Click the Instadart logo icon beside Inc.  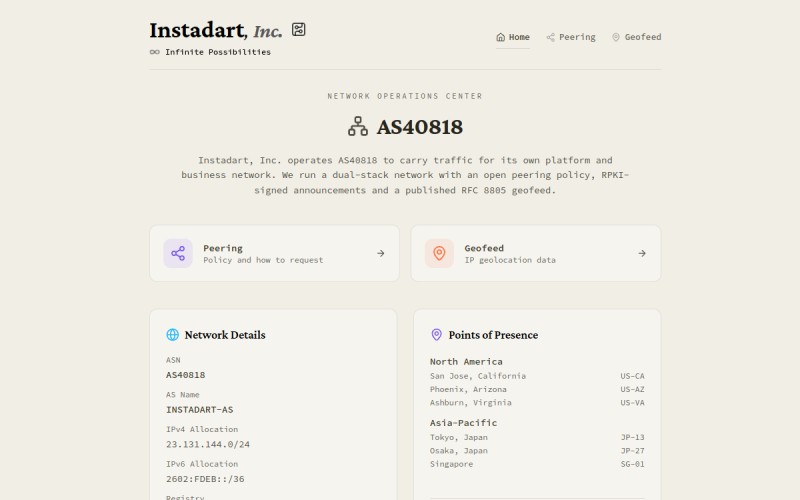pos(298,30)
